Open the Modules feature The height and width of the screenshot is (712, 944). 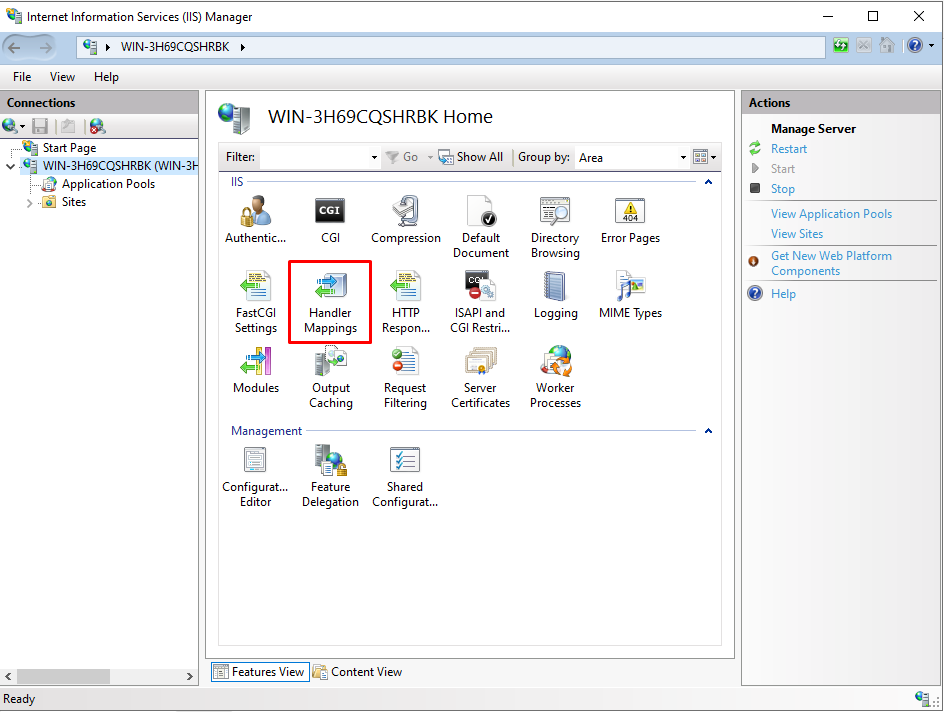tap(256, 370)
